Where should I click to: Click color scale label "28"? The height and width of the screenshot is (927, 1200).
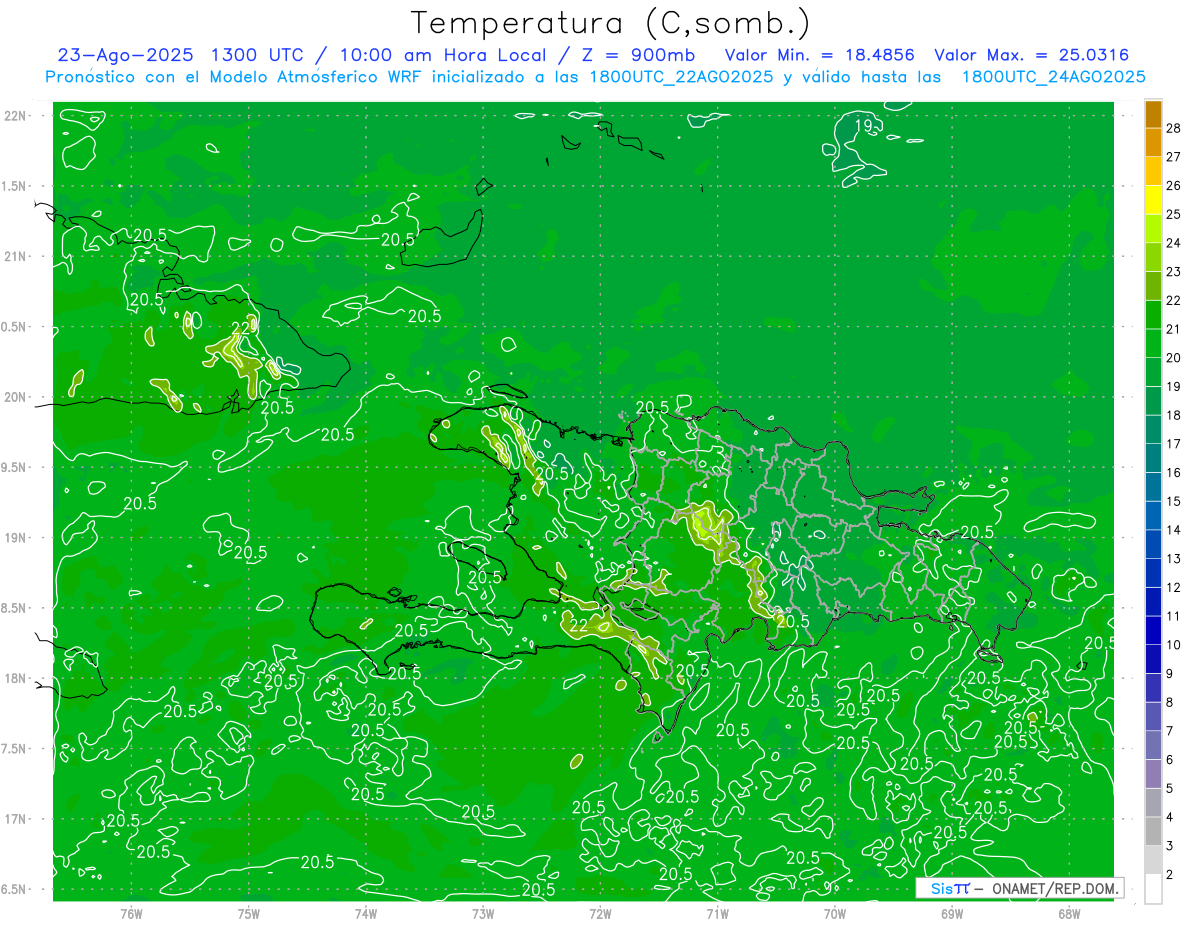click(x=1174, y=127)
